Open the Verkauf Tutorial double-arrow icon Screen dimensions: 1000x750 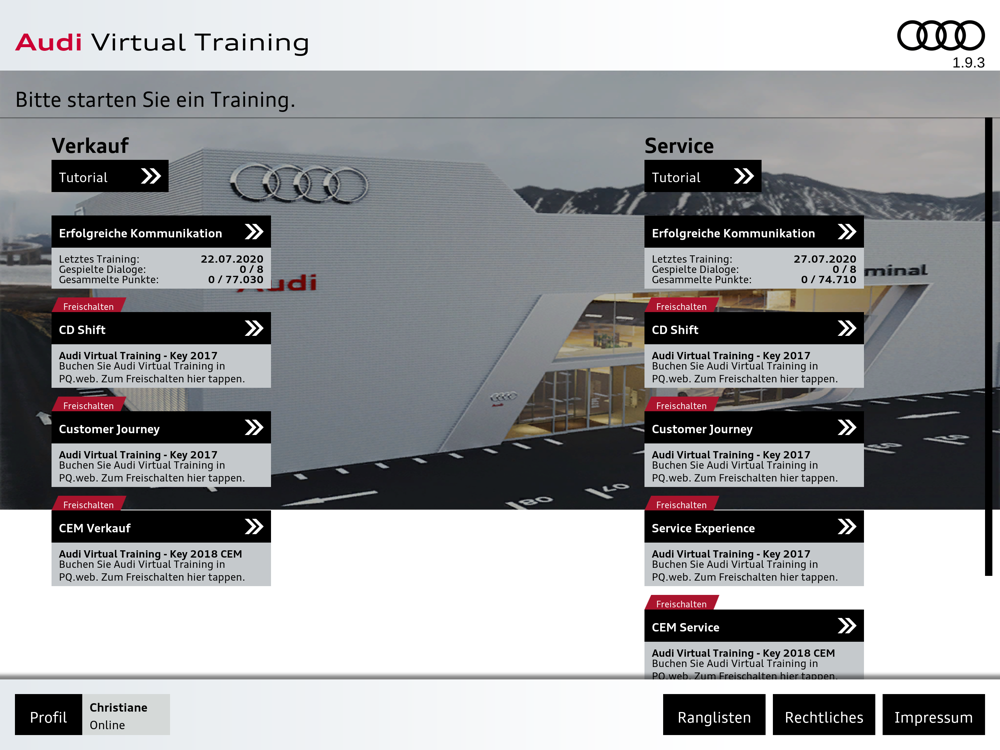(151, 176)
